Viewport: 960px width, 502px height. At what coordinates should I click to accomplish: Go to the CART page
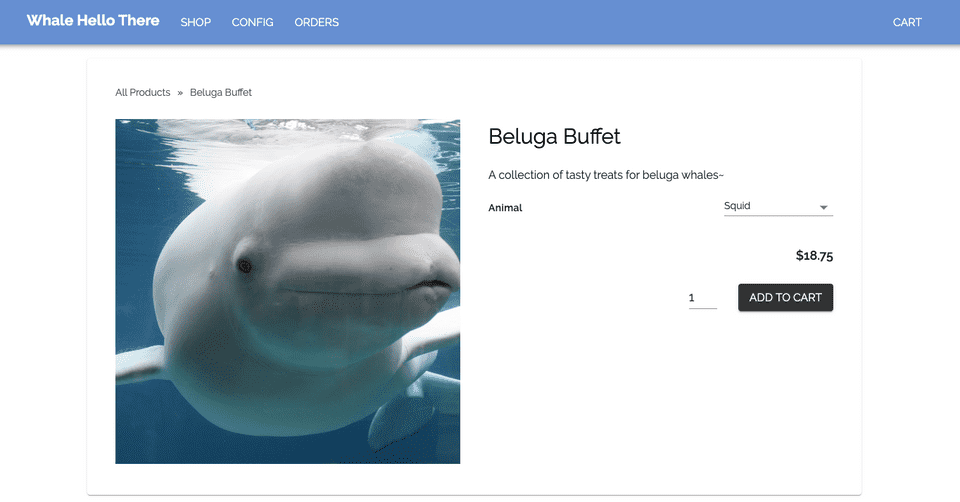pos(907,22)
